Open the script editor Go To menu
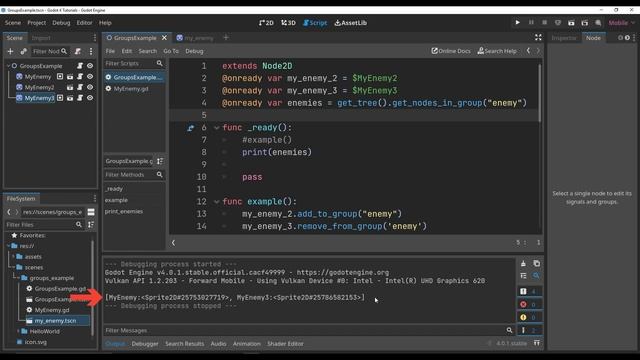This screenshot has height=360, width=640. 171,51
